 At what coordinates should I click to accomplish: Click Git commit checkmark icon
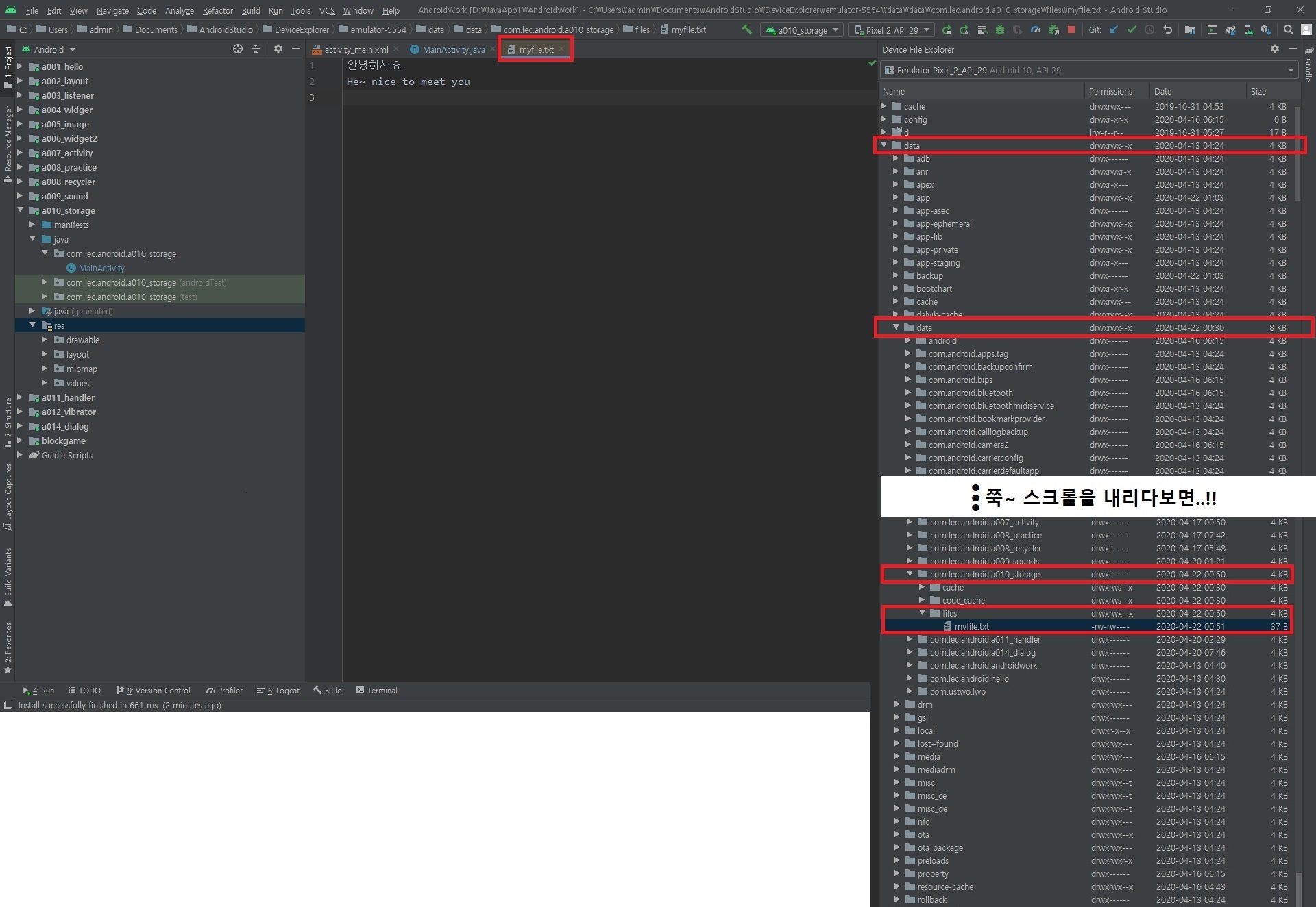click(x=1132, y=29)
